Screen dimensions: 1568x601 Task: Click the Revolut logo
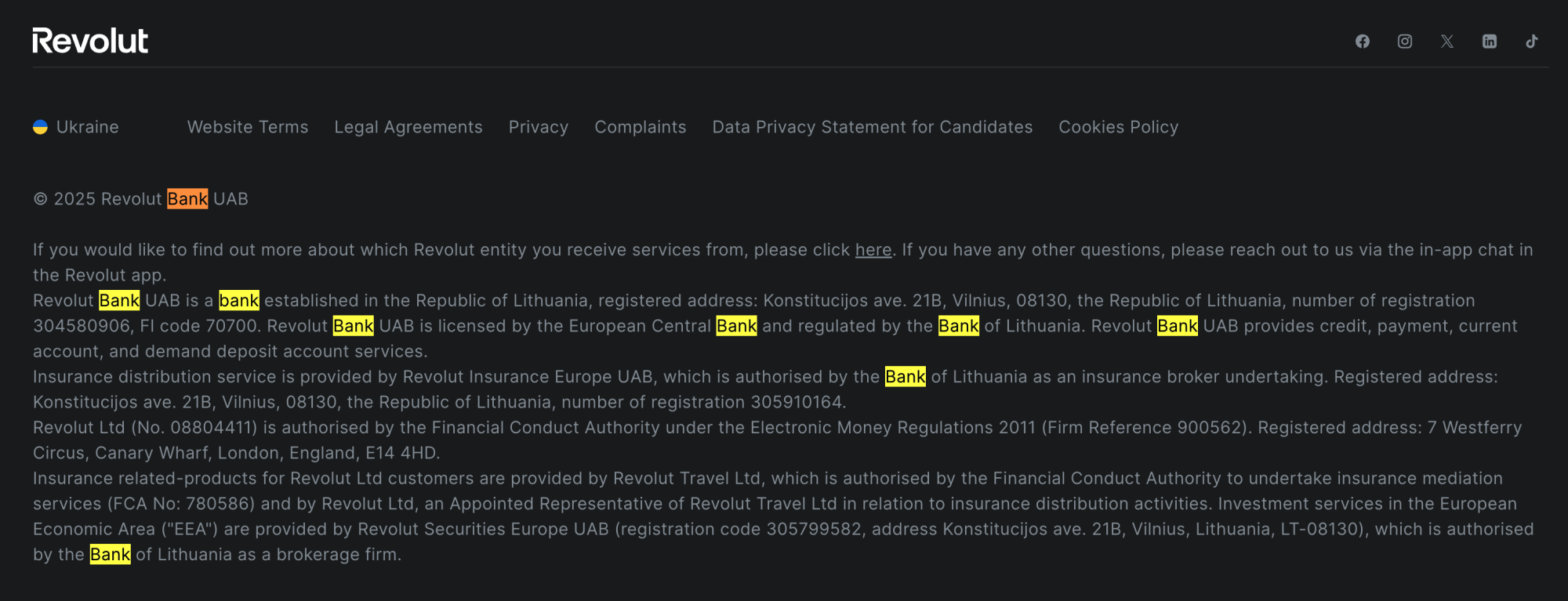pyautogui.click(x=90, y=41)
